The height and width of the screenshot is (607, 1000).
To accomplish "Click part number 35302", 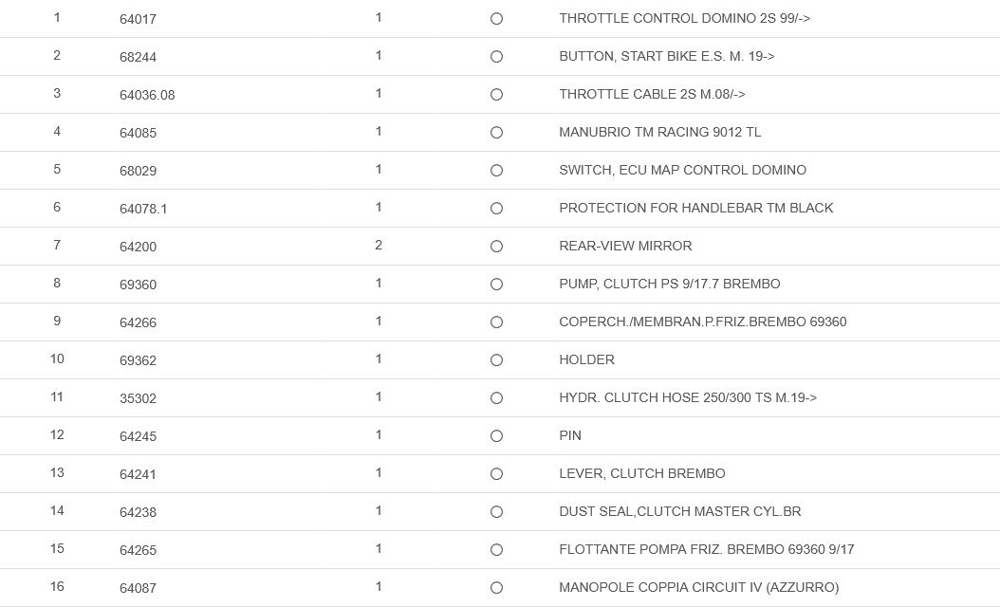I will tap(138, 398).
